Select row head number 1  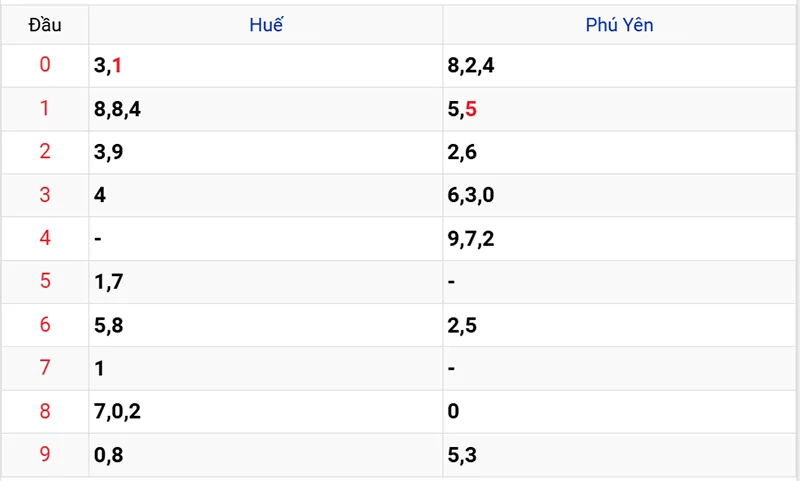[x=45, y=109]
